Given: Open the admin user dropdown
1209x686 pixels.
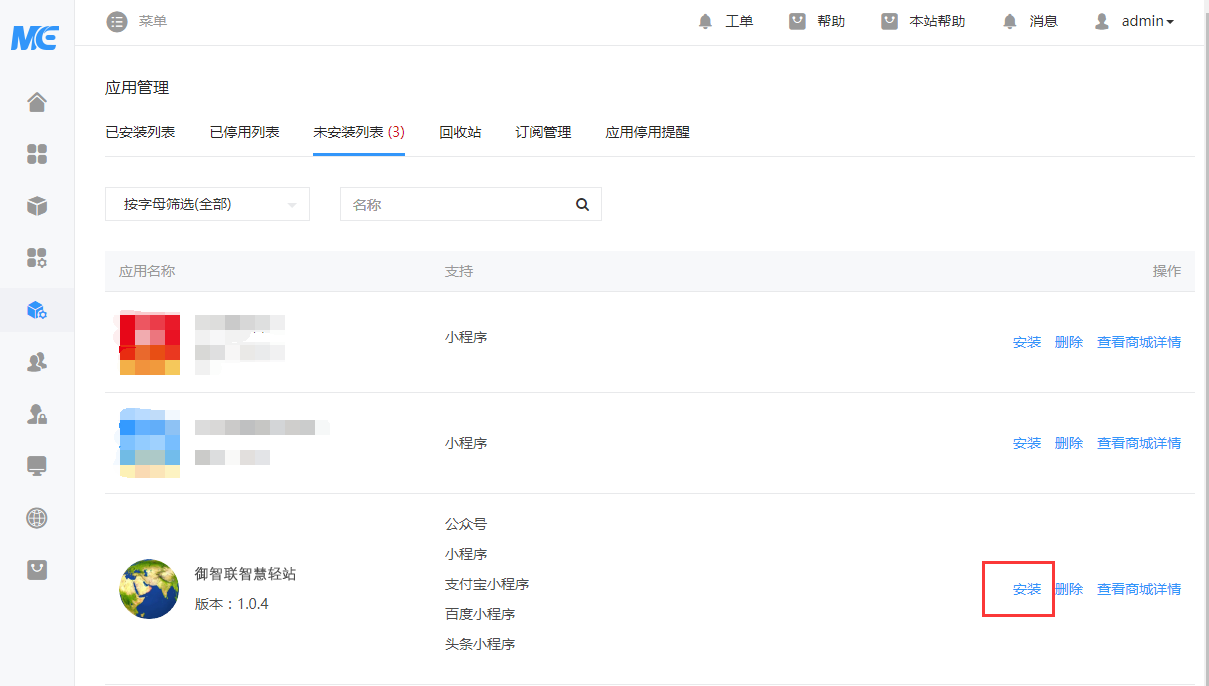Looking at the screenshot, I should (x=1135, y=21).
